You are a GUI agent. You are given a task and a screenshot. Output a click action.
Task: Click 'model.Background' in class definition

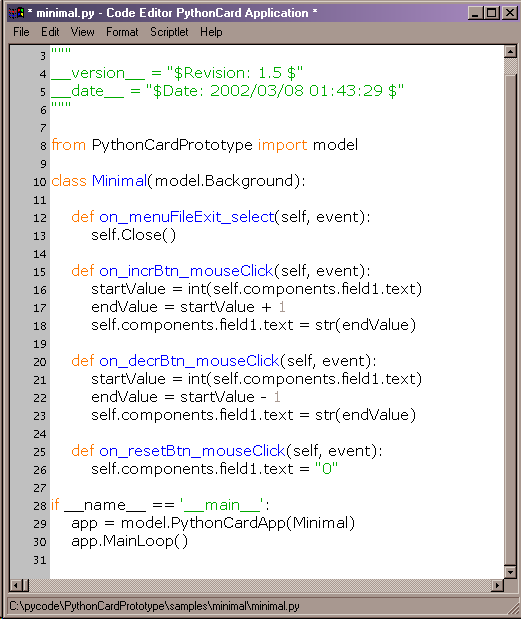pos(224,181)
